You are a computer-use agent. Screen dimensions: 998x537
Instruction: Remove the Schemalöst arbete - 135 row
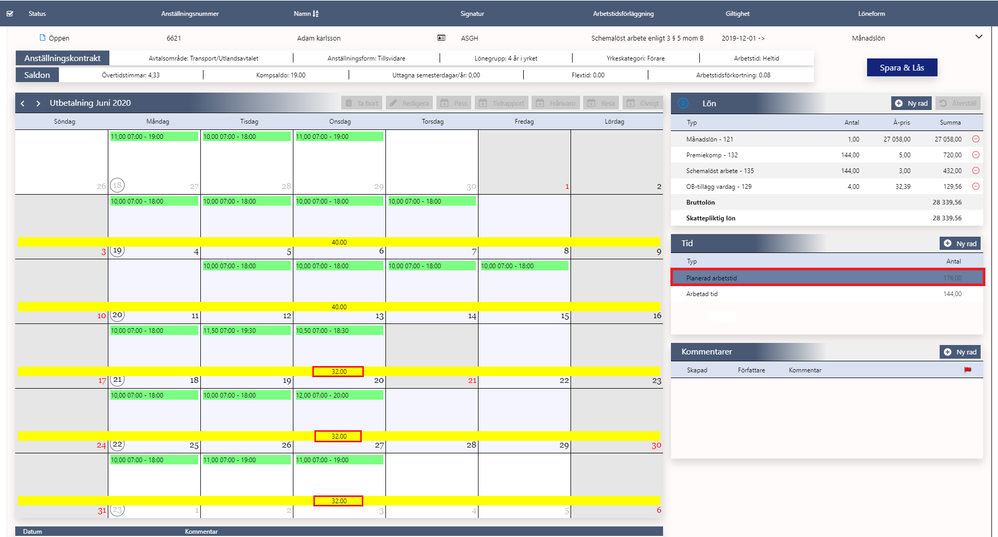click(976, 171)
